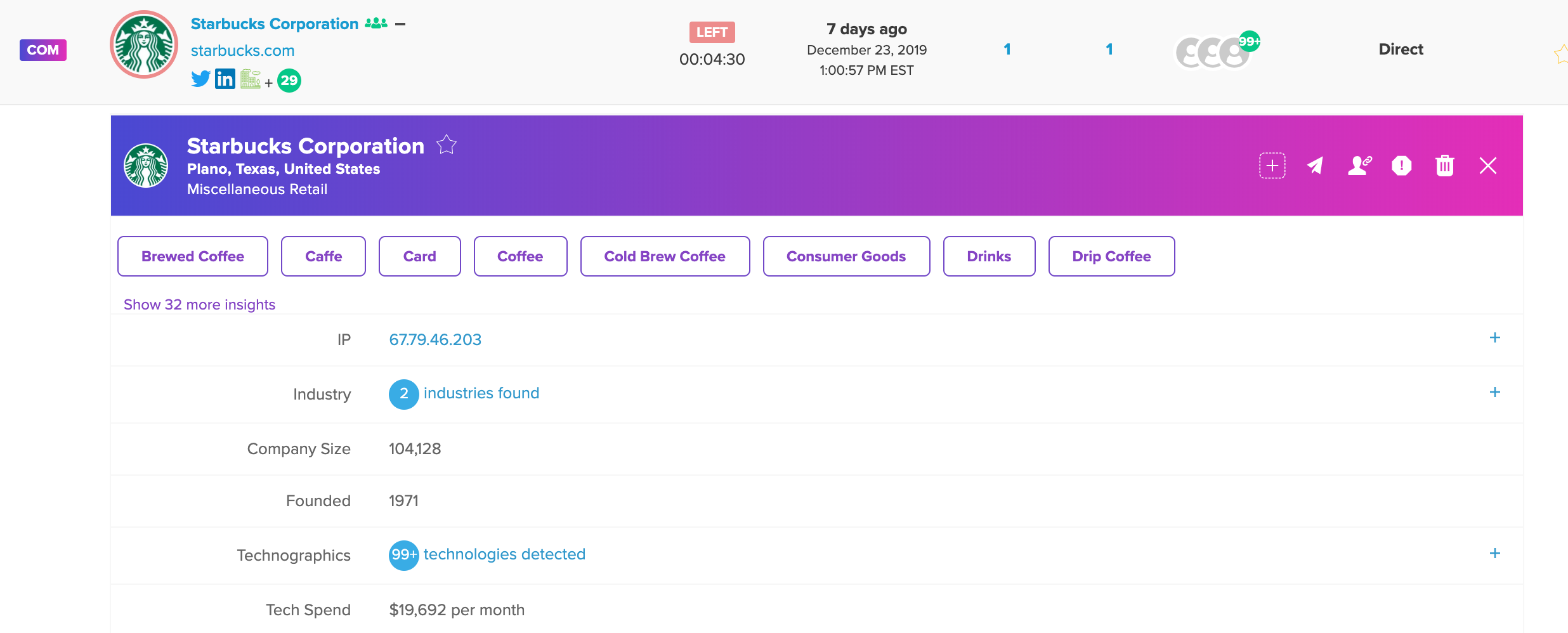
Task: Open the industries found link
Action: click(481, 393)
